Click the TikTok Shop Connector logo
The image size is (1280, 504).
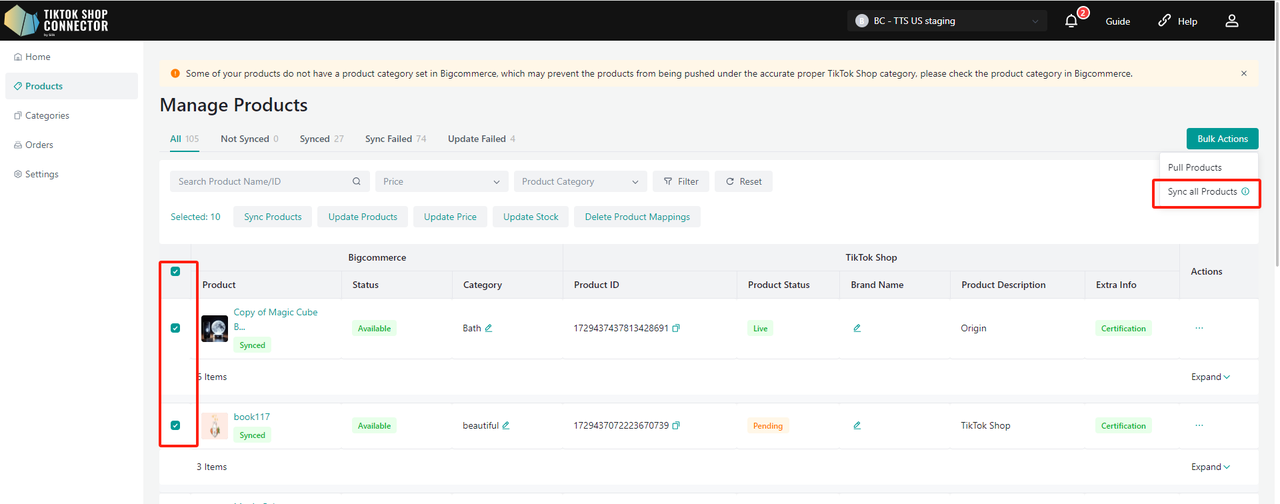pos(57,20)
